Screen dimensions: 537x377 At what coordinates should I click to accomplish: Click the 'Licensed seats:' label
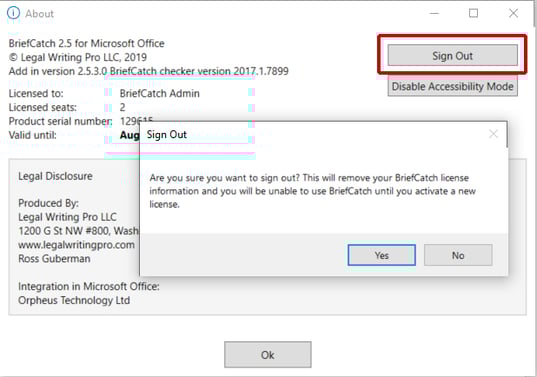tap(43, 108)
